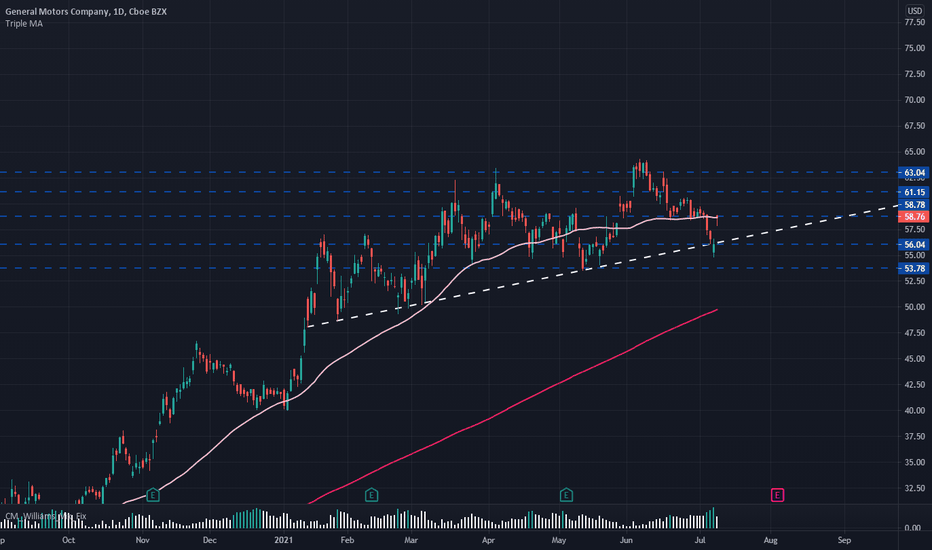
Task: Click the USD currency button
Action: [914, 11]
